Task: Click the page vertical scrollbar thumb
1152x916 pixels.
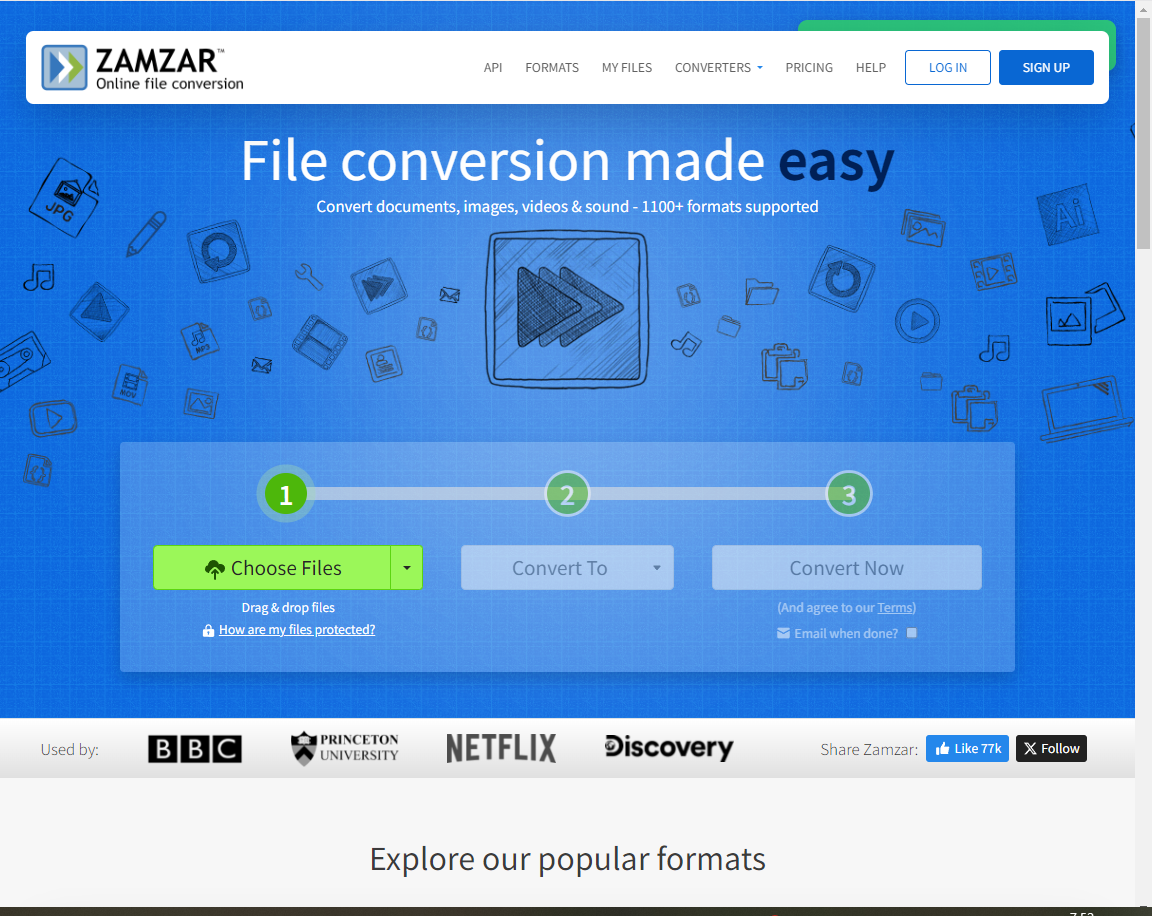Action: coord(1143,134)
